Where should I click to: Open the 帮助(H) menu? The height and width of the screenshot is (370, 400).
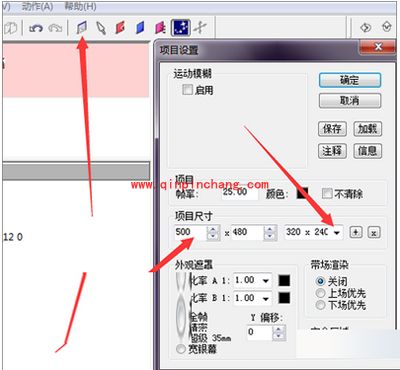point(80,6)
